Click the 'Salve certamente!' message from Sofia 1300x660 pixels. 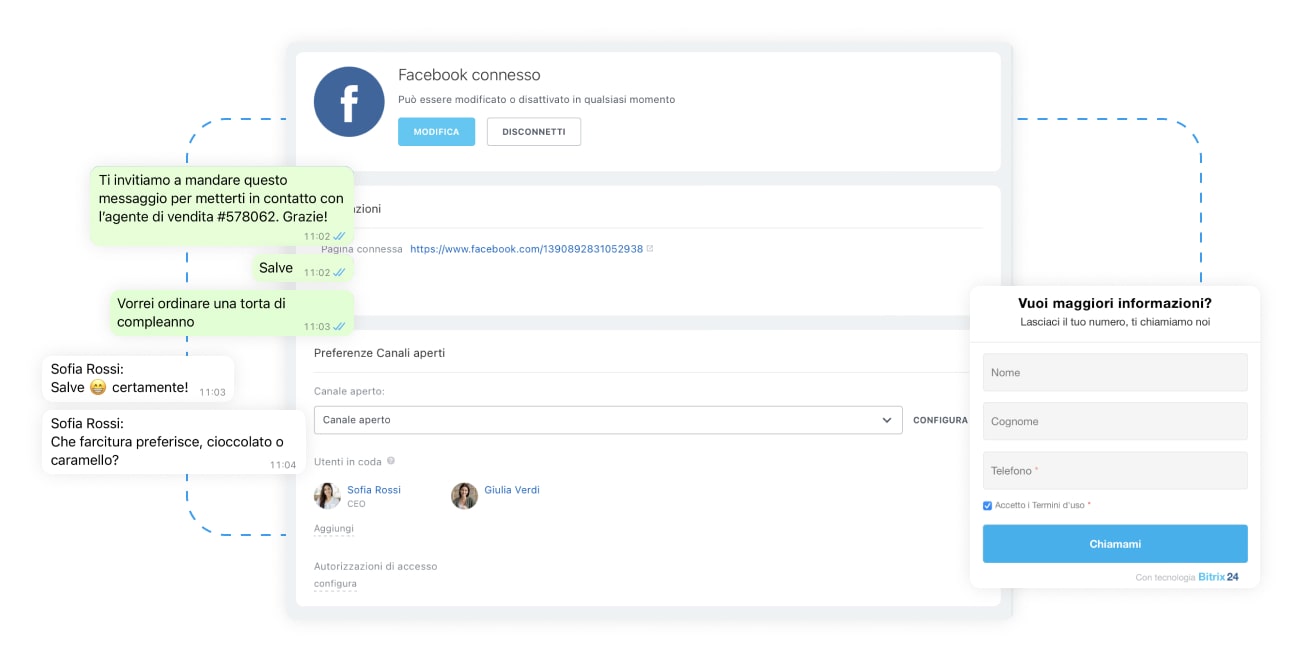(x=138, y=378)
